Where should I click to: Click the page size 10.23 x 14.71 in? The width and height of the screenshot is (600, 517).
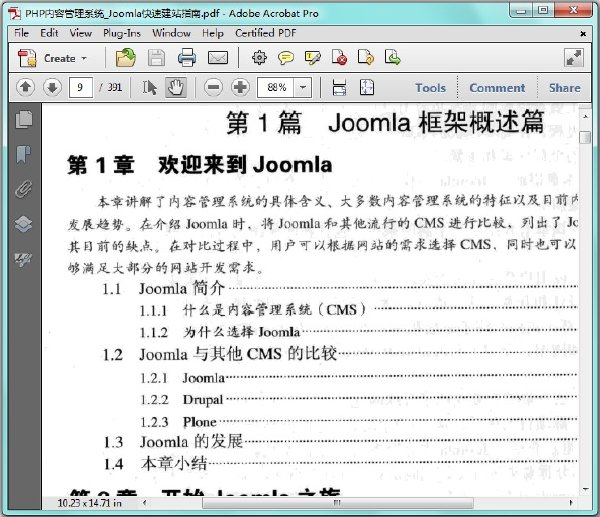[x=90, y=502]
